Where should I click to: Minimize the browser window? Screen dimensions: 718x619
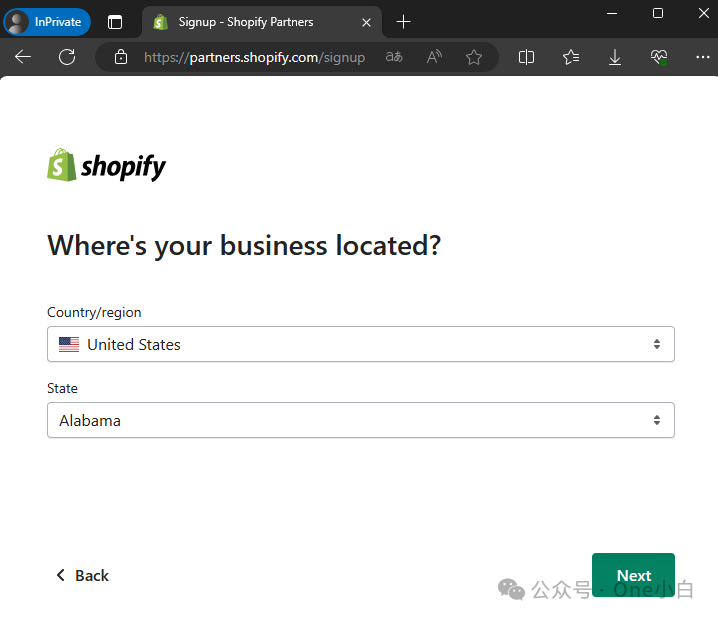point(612,13)
